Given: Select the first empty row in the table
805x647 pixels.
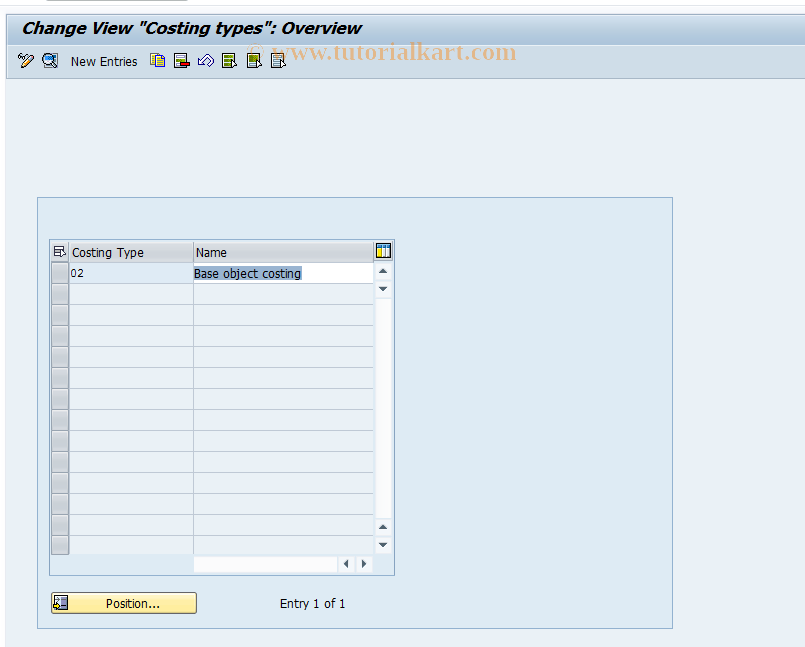Looking at the screenshot, I should 59,293.
